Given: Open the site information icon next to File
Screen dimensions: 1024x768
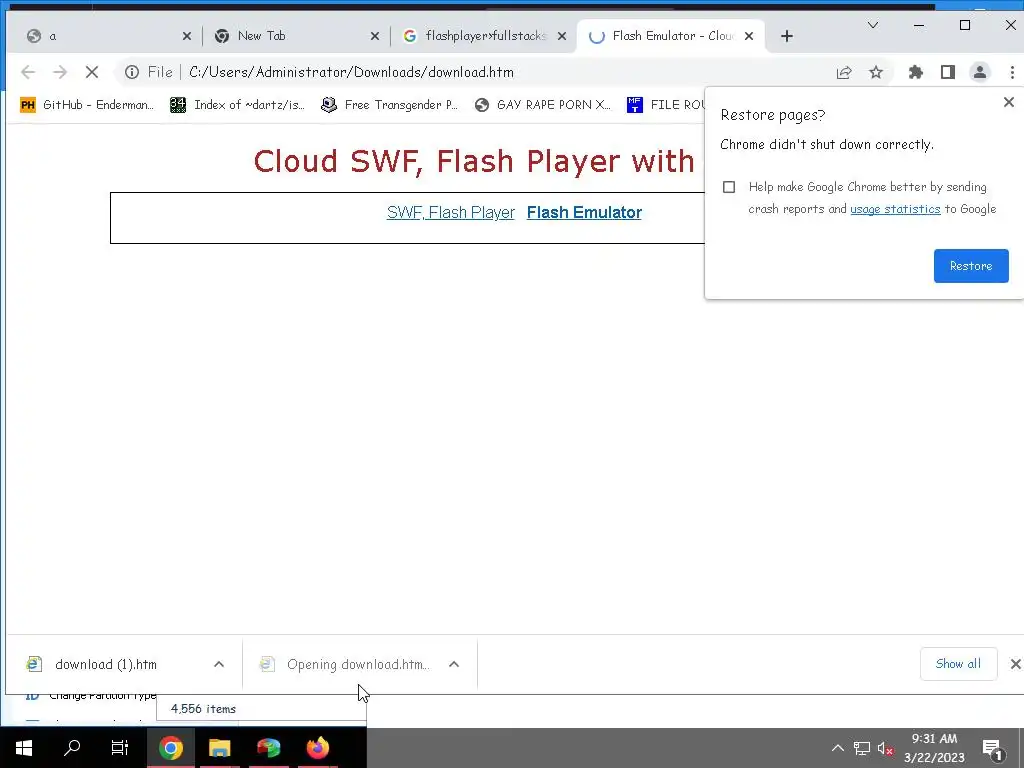Looking at the screenshot, I should point(132,72).
